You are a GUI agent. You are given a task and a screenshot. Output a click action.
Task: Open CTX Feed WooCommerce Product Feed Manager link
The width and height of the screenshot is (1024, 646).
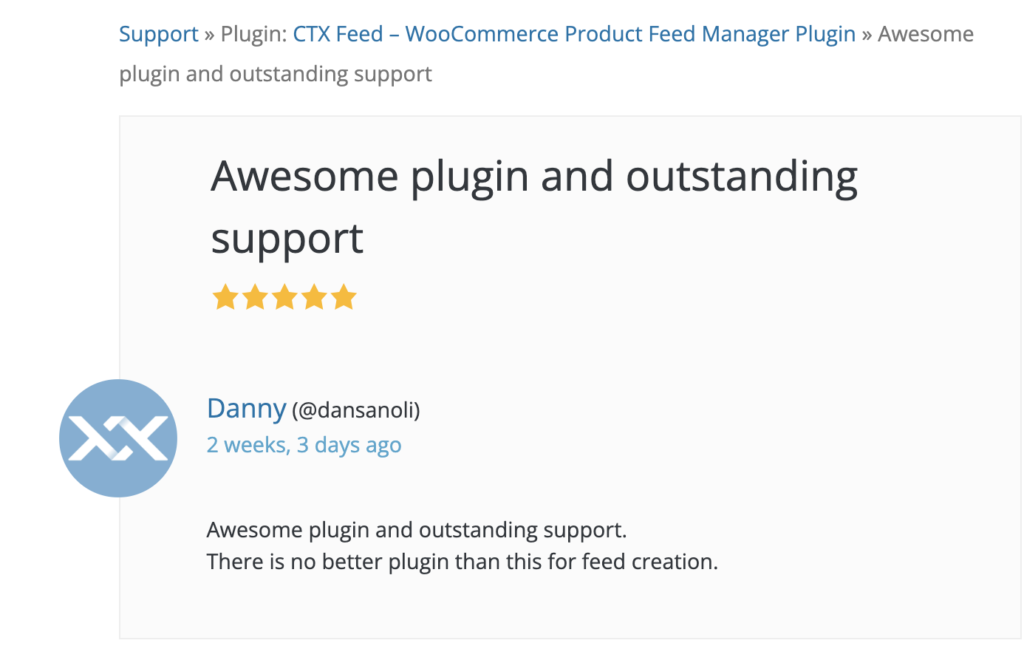[x=574, y=34]
